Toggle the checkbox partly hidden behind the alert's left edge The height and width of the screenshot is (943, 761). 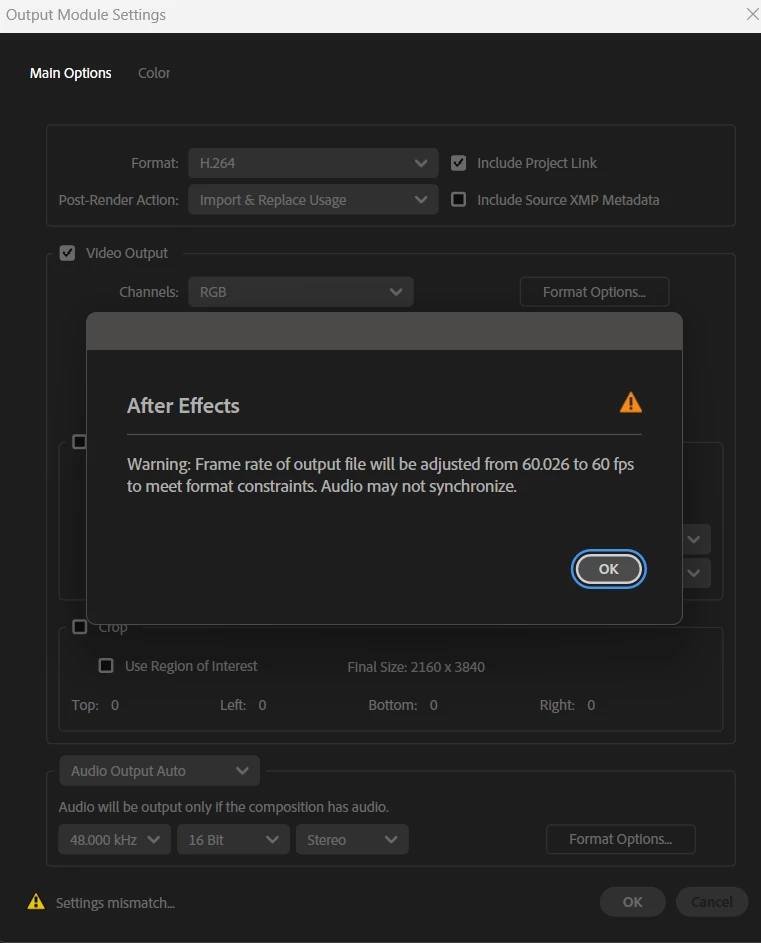click(x=79, y=442)
